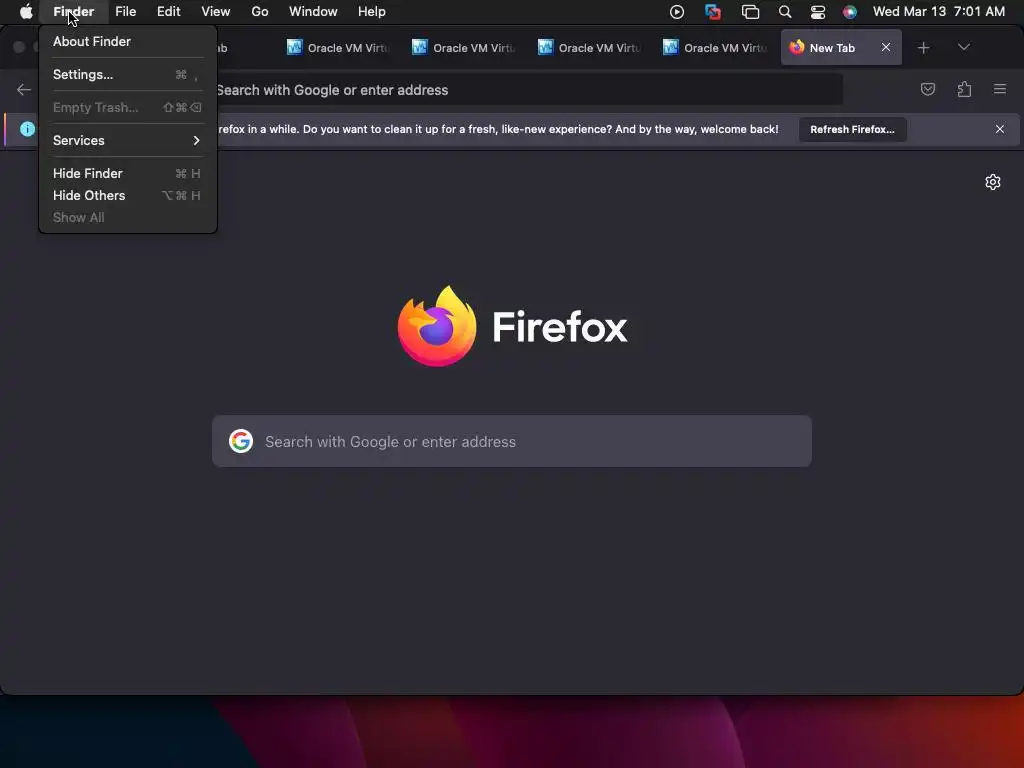Viewport: 1024px width, 768px height.
Task: Click the Google logo in search box
Action: tap(241, 441)
